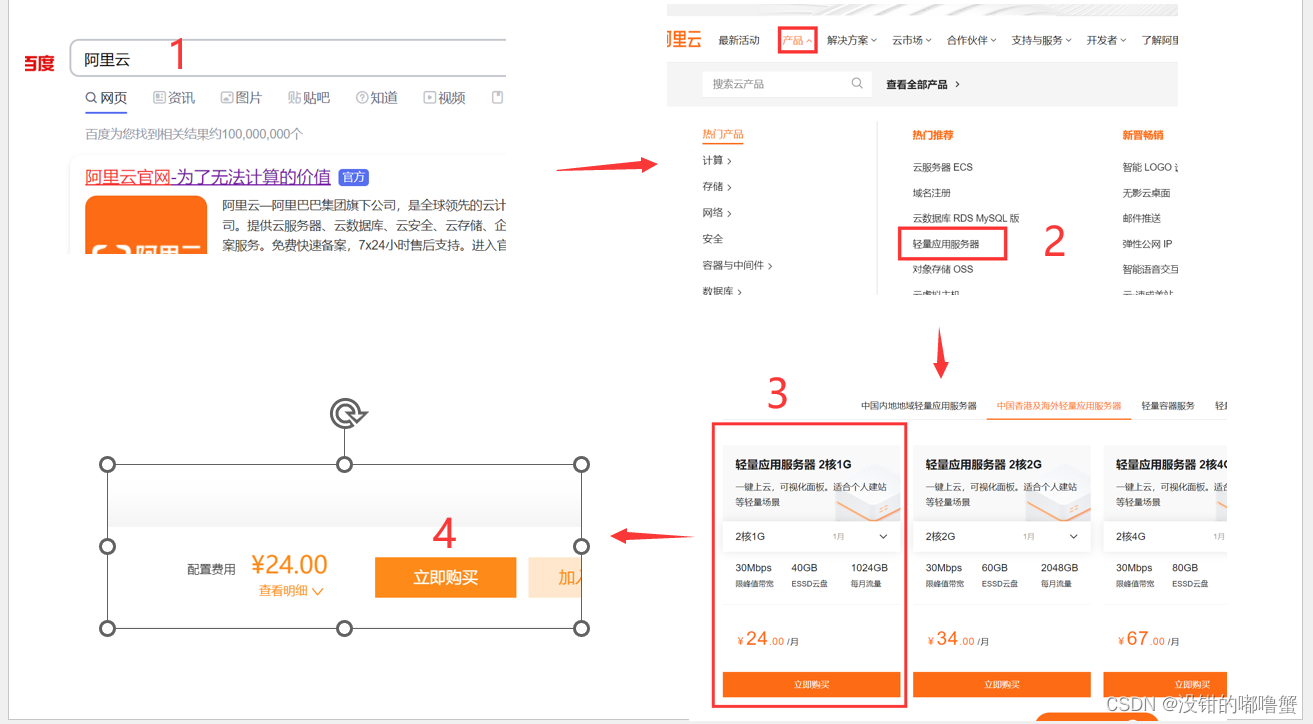Open 最新活动 in Aliyun navigation

click(x=739, y=41)
